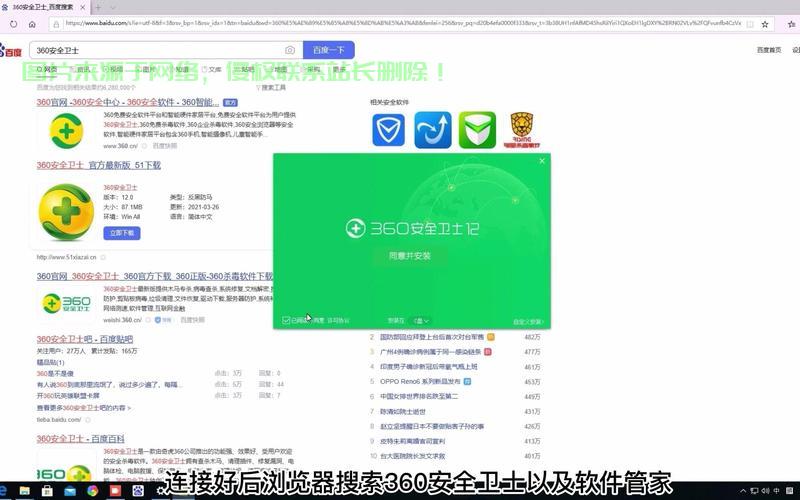The width and height of the screenshot is (800, 500).
Task: Switch to 图片 search category tab
Action: pyautogui.click(x=146, y=69)
